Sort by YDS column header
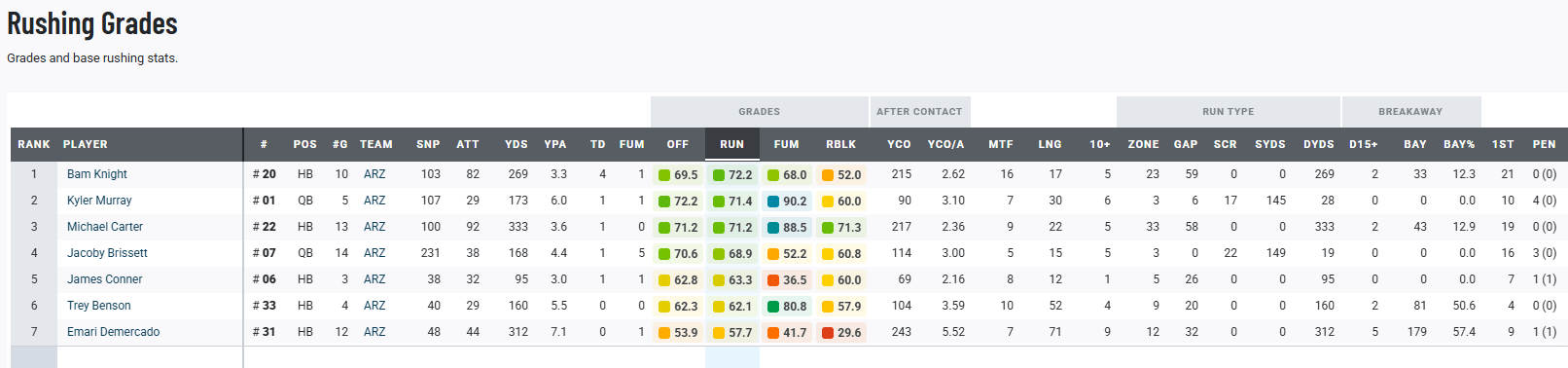This screenshot has height=368, width=1568. point(517,144)
